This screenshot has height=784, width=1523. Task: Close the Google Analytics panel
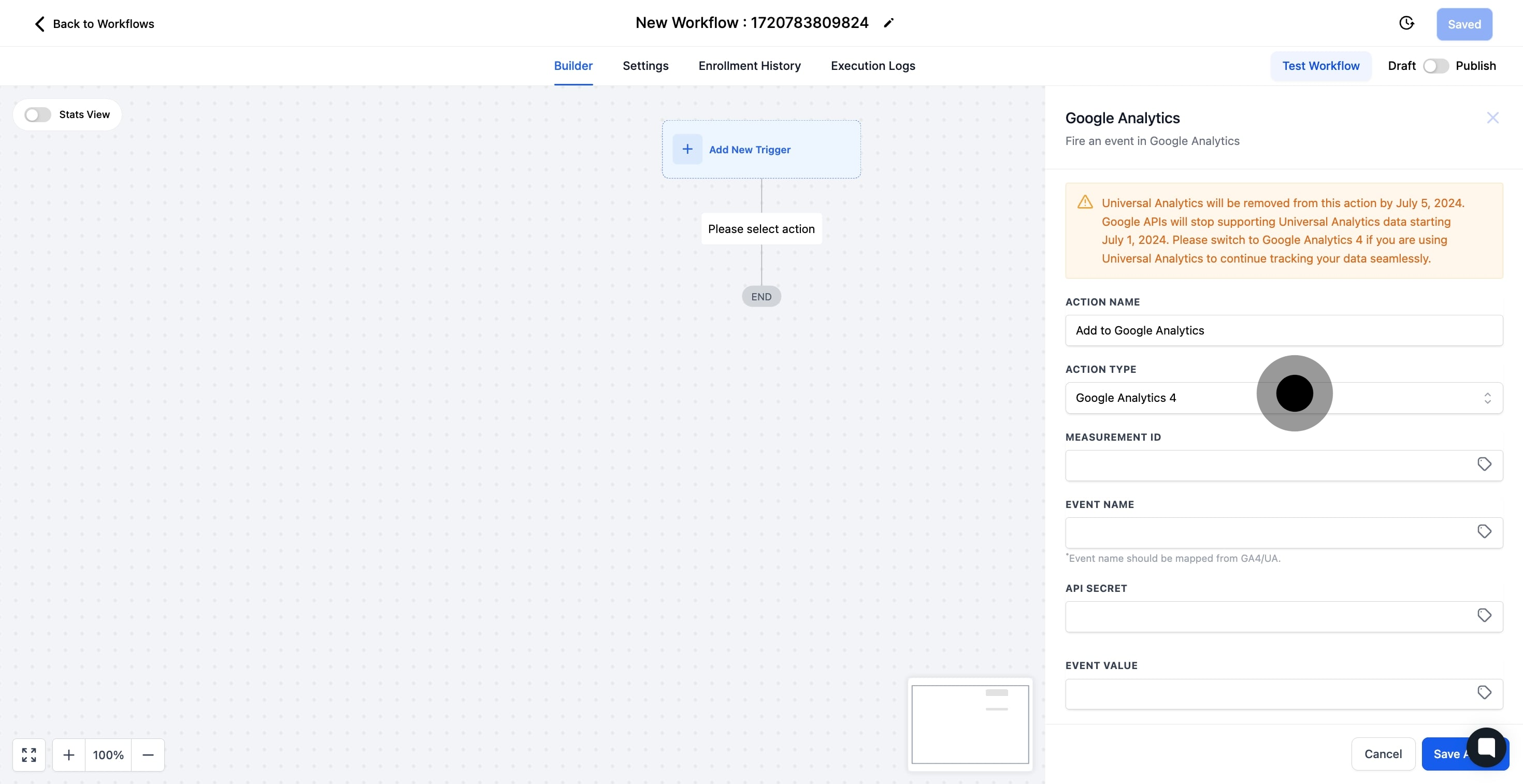click(x=1493, y=118)
